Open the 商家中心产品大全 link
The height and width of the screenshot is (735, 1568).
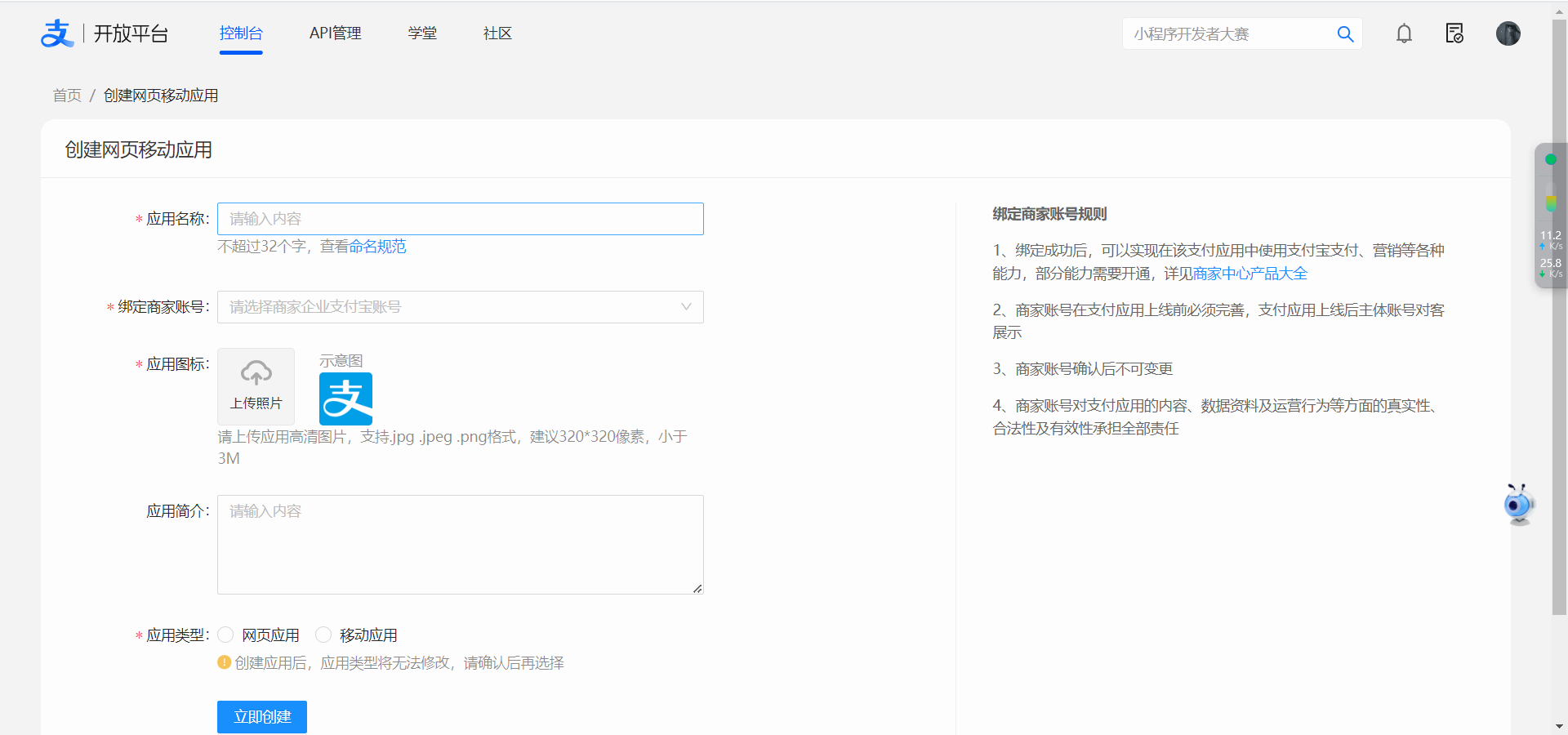[x=1249, y=274]
